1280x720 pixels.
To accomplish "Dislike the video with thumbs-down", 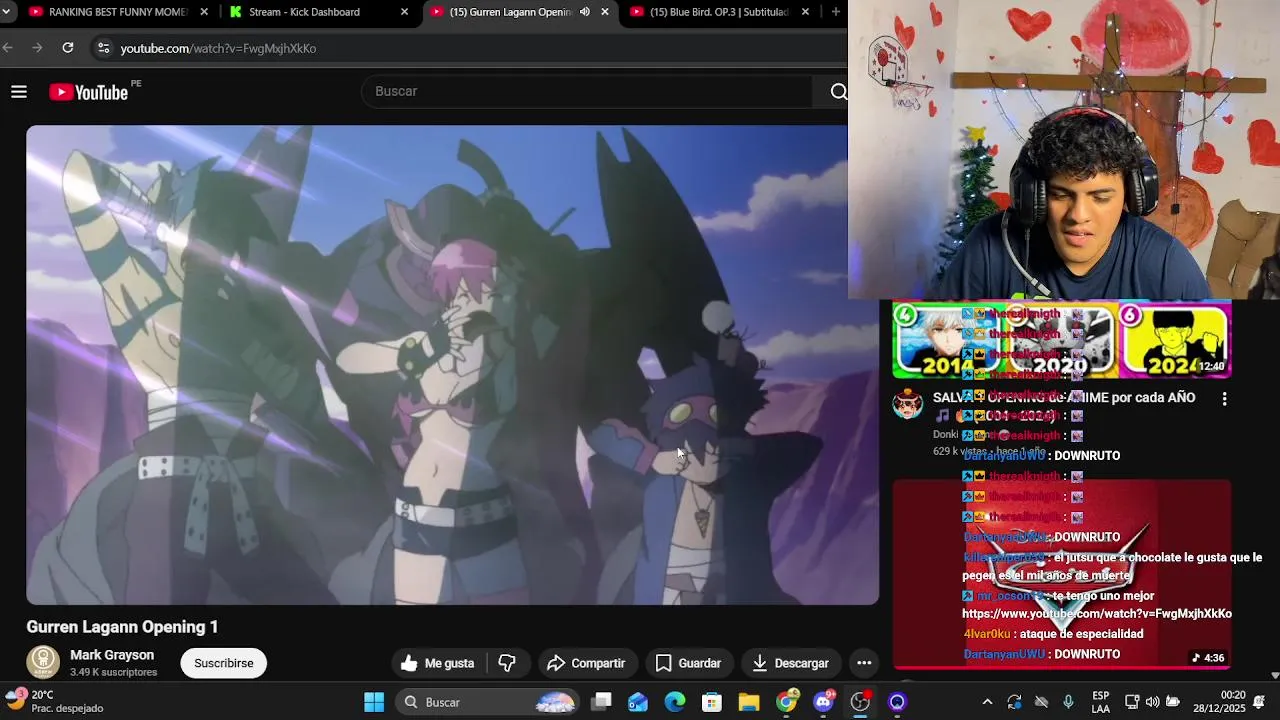I will pyautogui.click(x=507, y=663).
